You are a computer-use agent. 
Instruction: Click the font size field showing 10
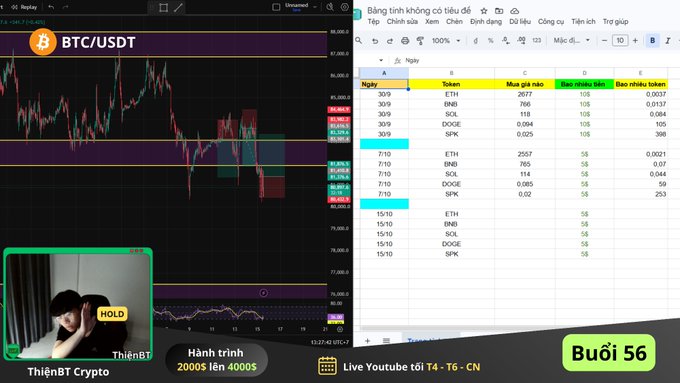(x=620, y=40)
